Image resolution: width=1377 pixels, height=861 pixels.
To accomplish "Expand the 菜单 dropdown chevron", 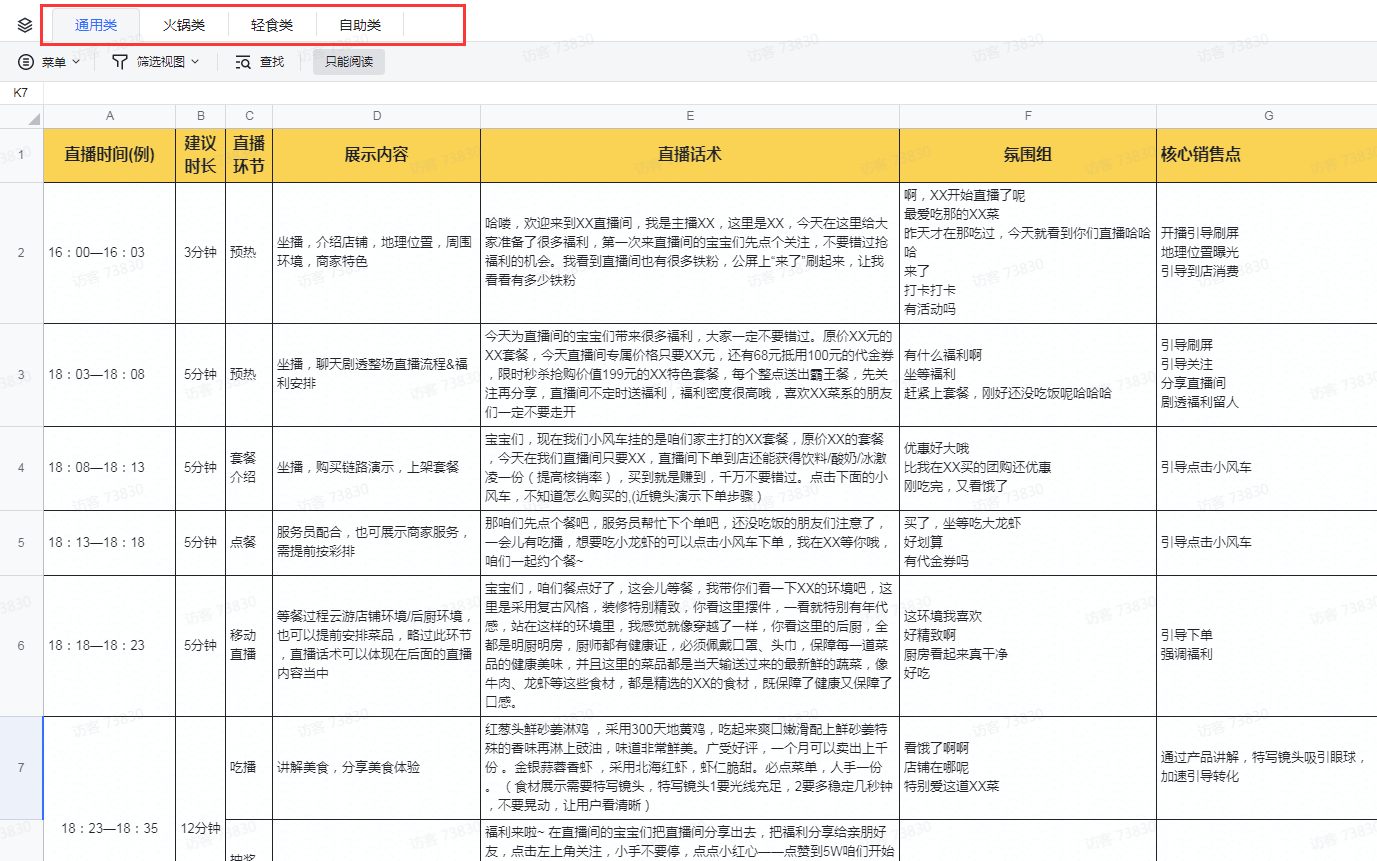I will [75, 61].
